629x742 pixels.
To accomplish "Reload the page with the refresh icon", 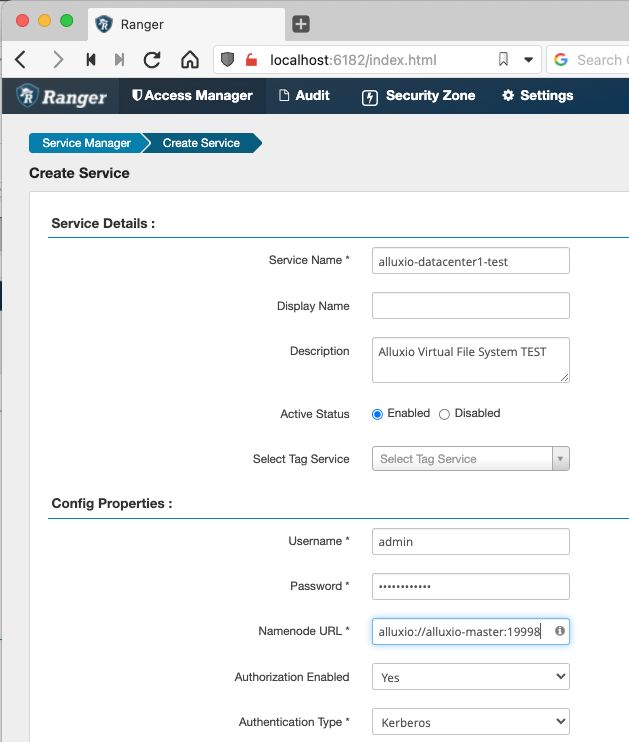I will pyautogui.click(x=152, y=60).
